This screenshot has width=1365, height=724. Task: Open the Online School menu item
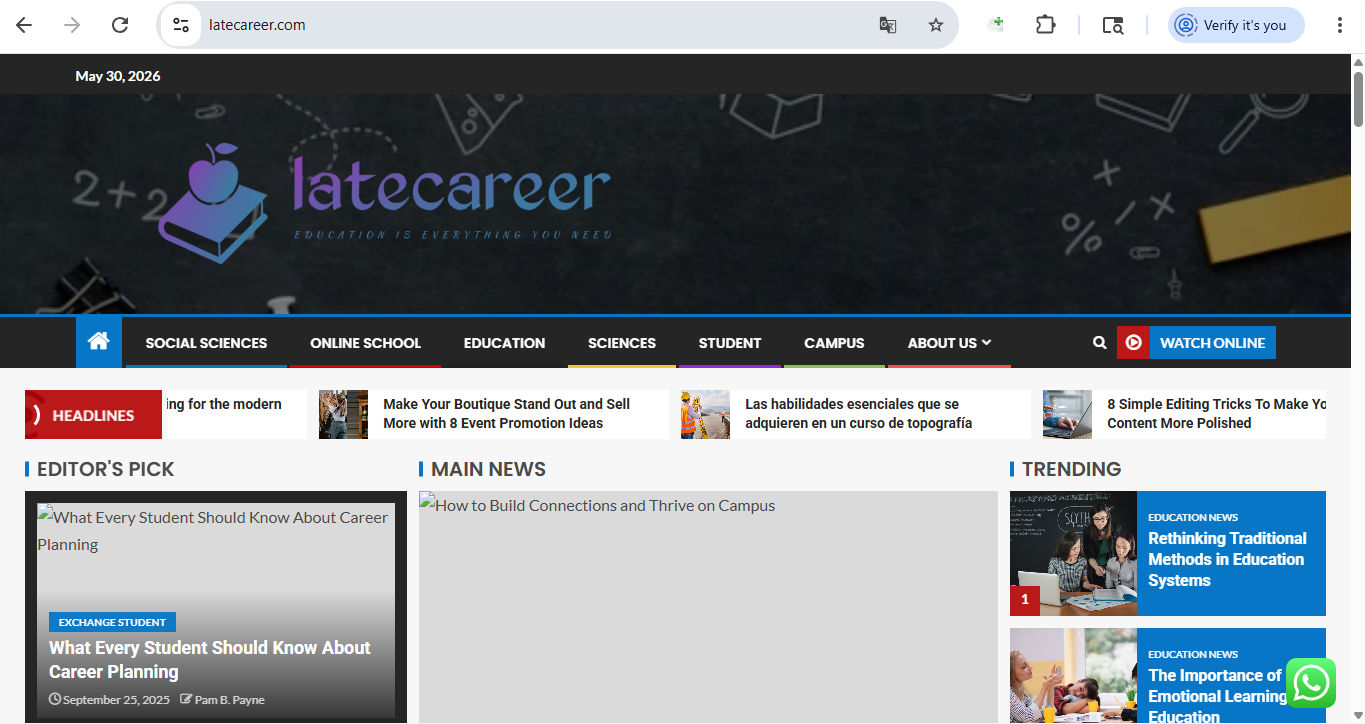coord(365,342)
